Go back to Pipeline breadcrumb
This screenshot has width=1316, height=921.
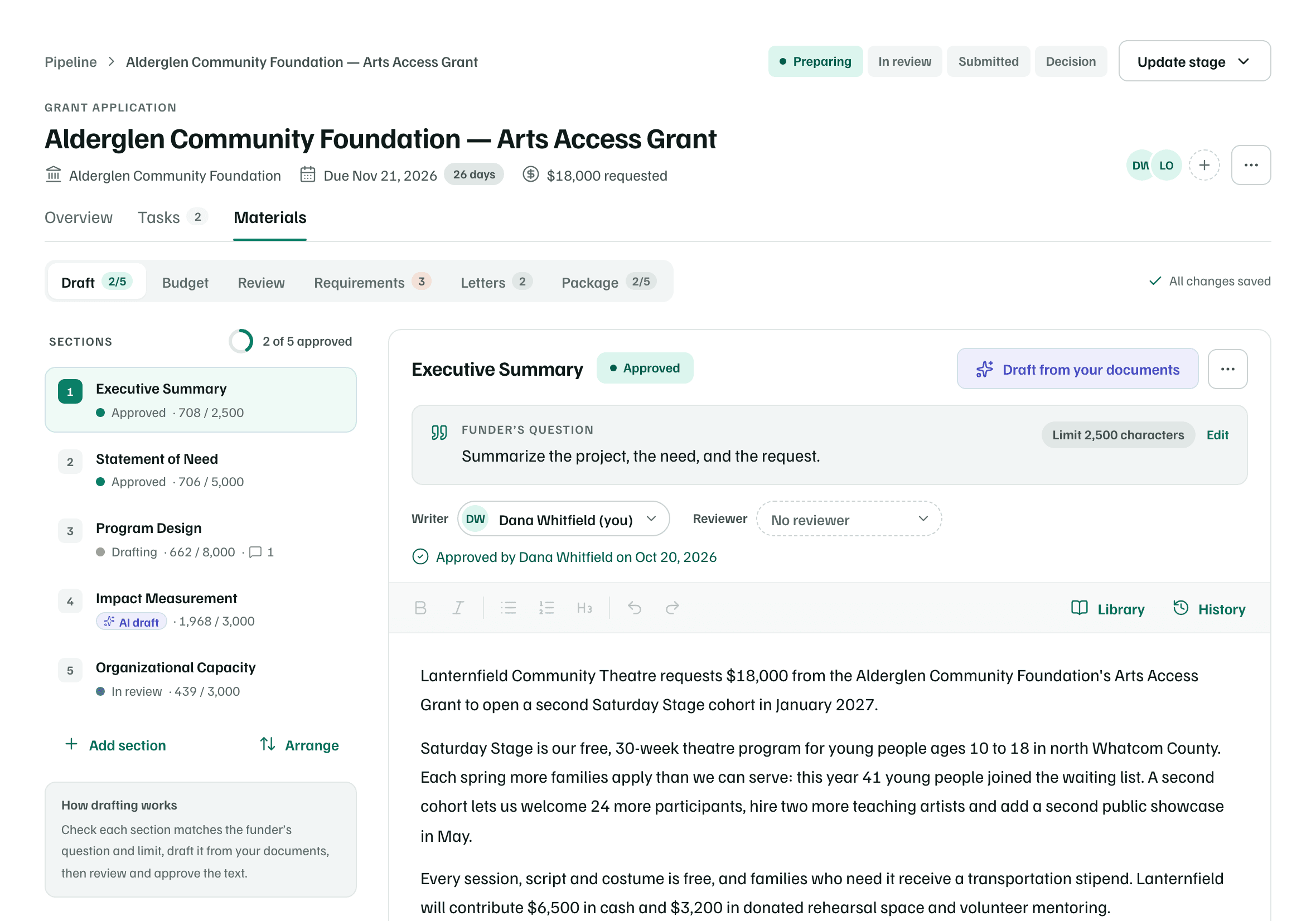(x=70, y=62)
